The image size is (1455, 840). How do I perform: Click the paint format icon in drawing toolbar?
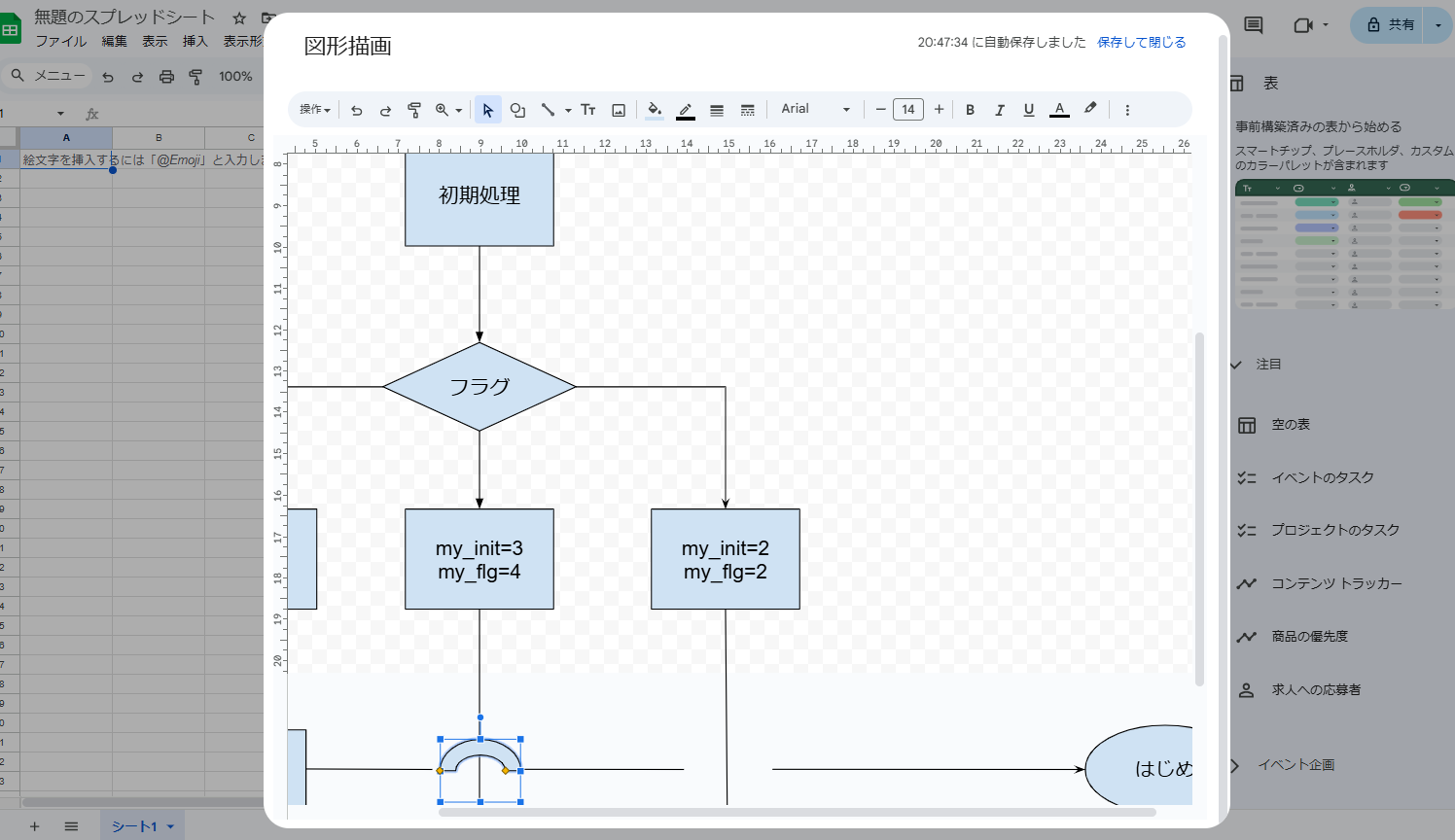pos(414,110)
